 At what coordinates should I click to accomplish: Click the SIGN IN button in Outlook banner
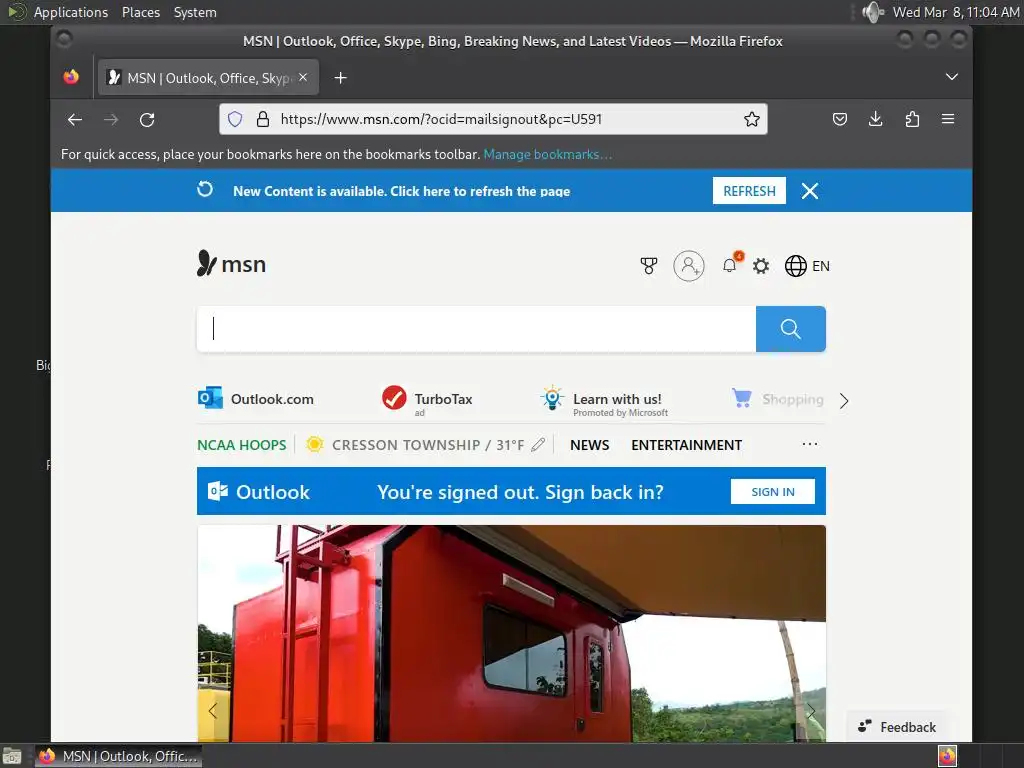tap(773, 492)
